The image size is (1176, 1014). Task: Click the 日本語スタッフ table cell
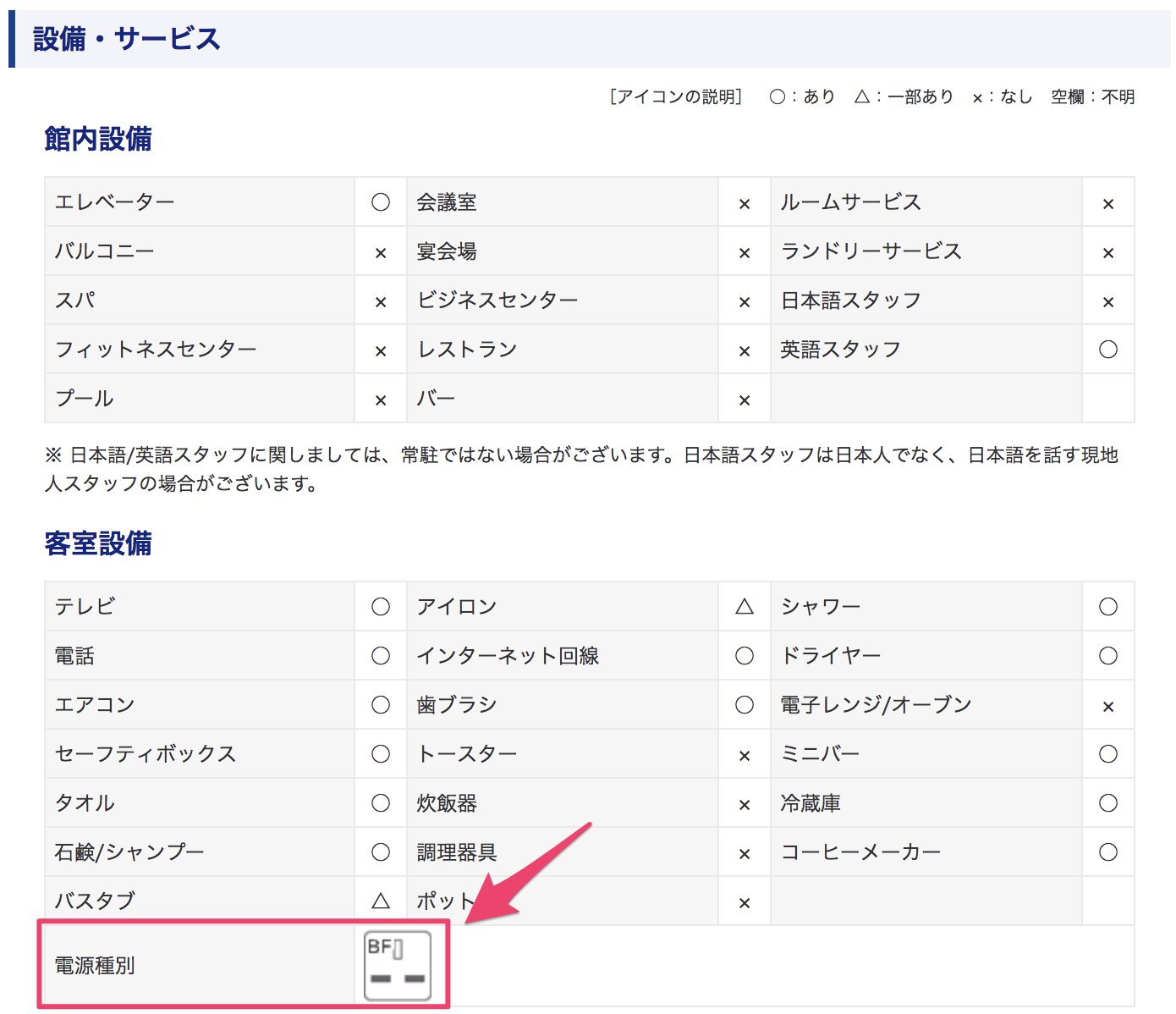850,300
